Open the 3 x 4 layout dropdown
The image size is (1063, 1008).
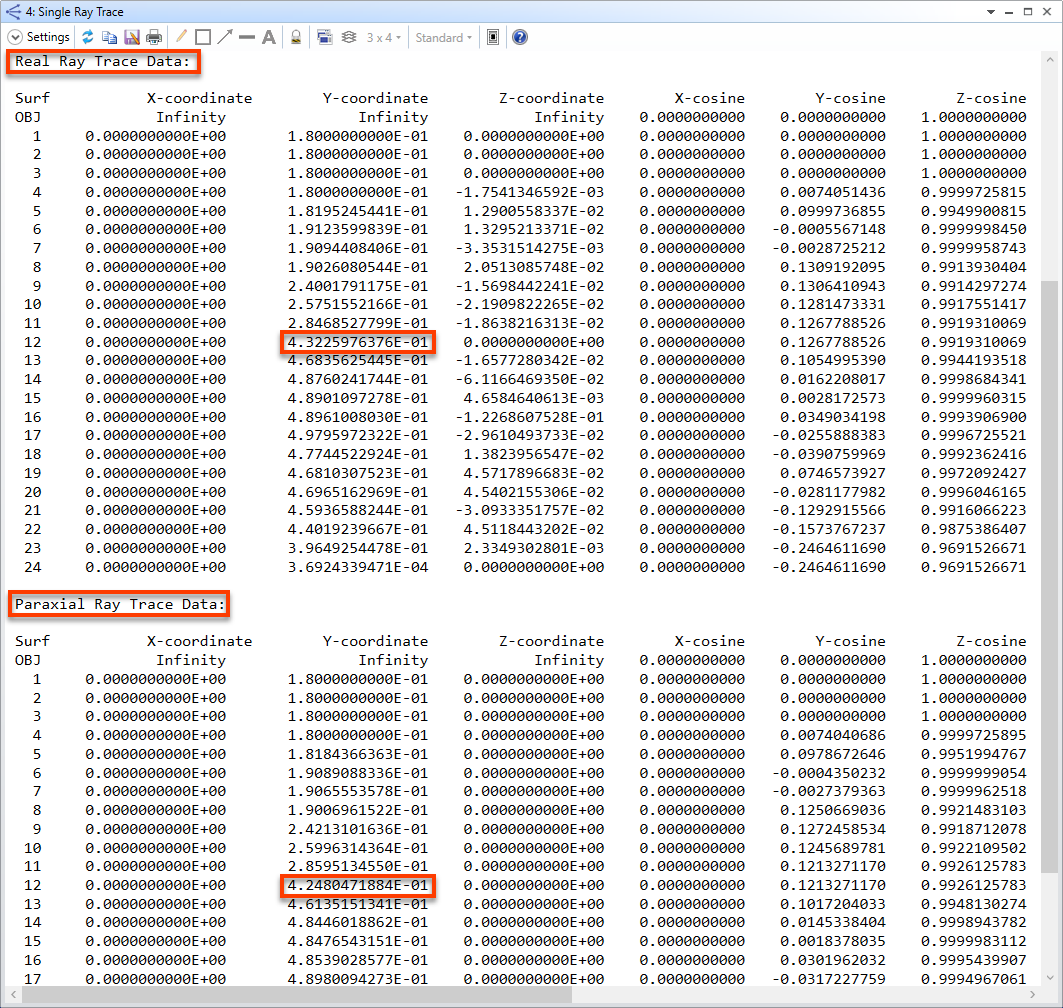point(384,38)
